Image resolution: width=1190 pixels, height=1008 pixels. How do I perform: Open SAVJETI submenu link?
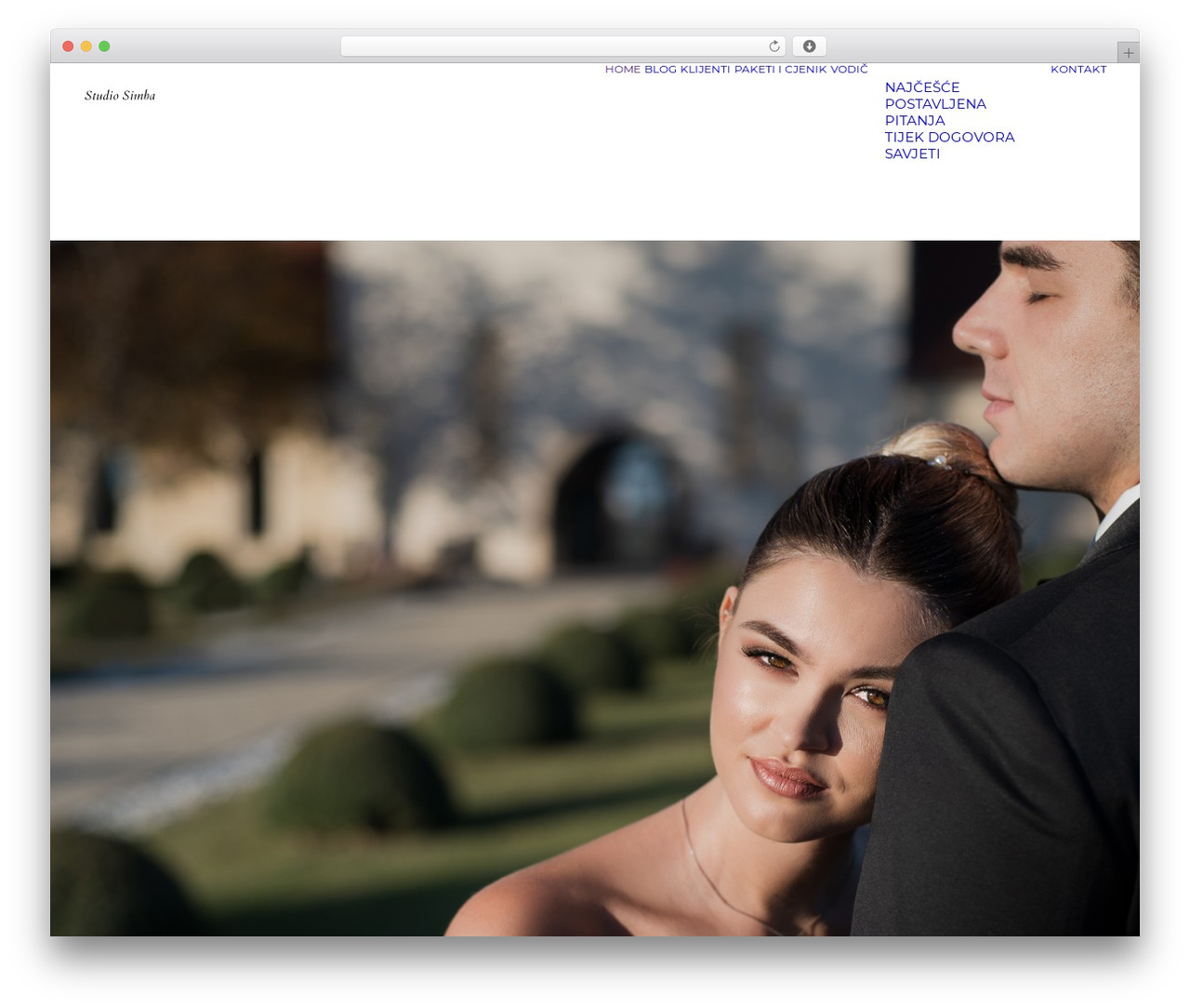[x=912, y=153]
